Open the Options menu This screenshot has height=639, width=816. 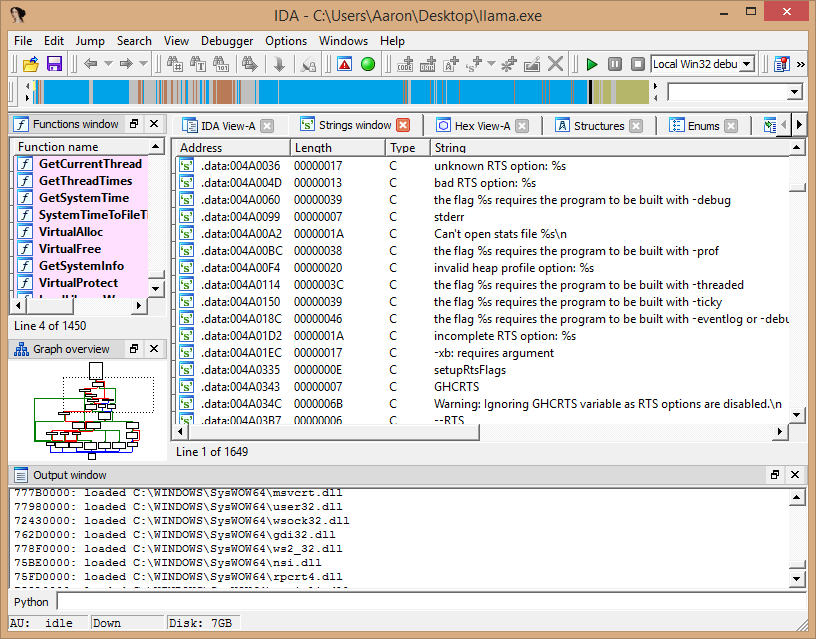click(x=286, y=41)
